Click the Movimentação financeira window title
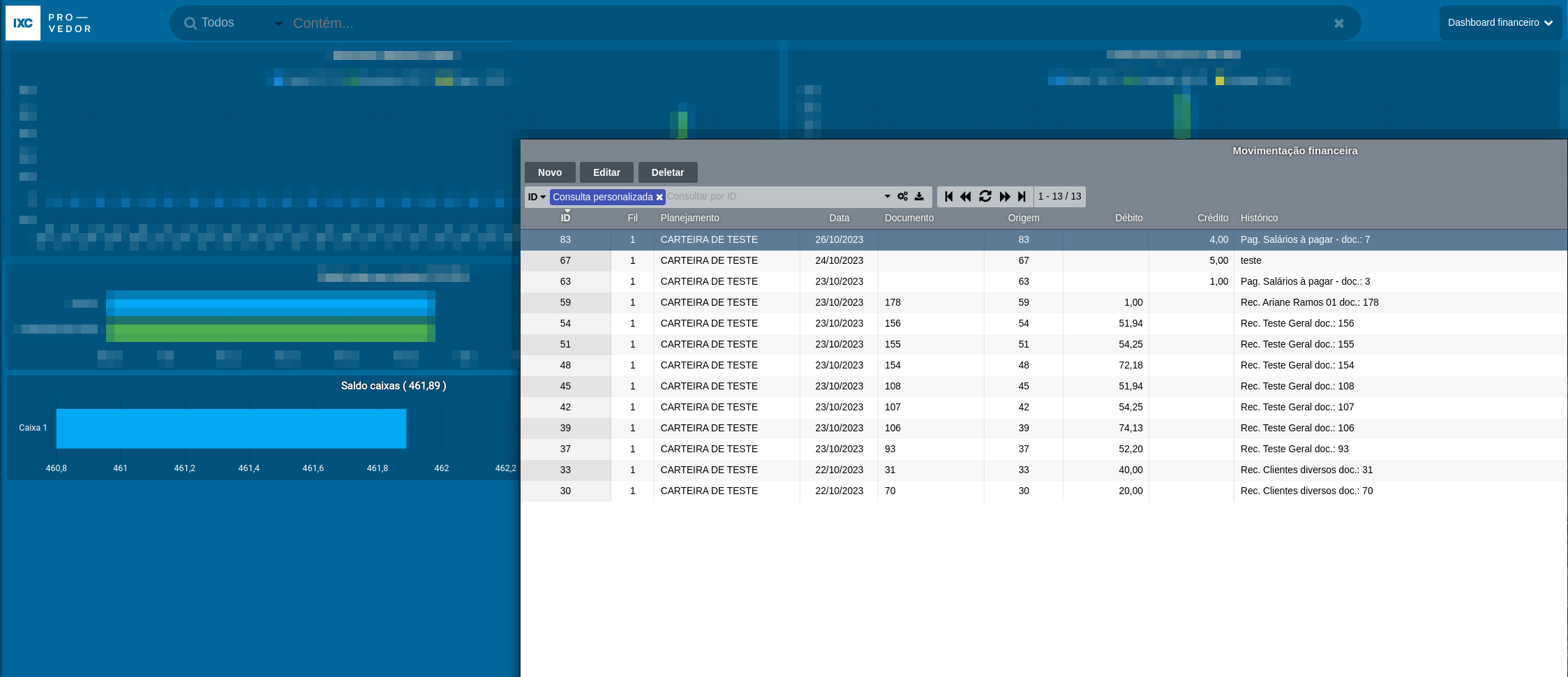This screenshot has width=1568, height=677. pyautogui.click(x=1294, y=151)
